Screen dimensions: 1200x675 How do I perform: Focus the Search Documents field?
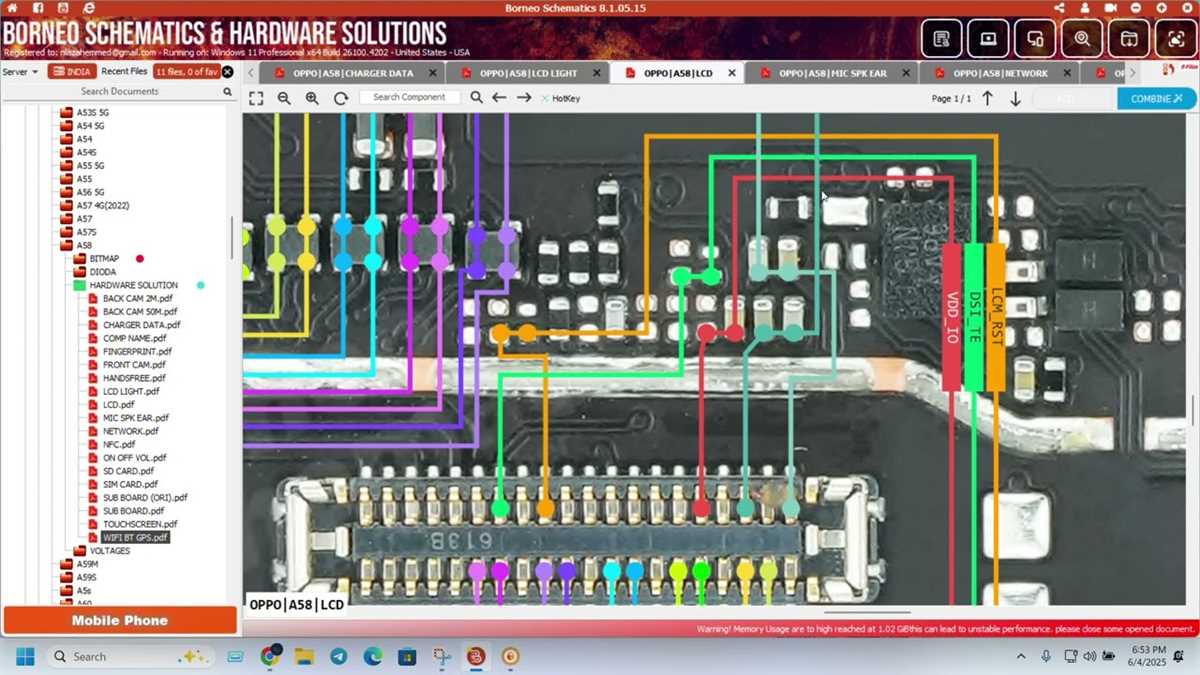coord(120,91)
